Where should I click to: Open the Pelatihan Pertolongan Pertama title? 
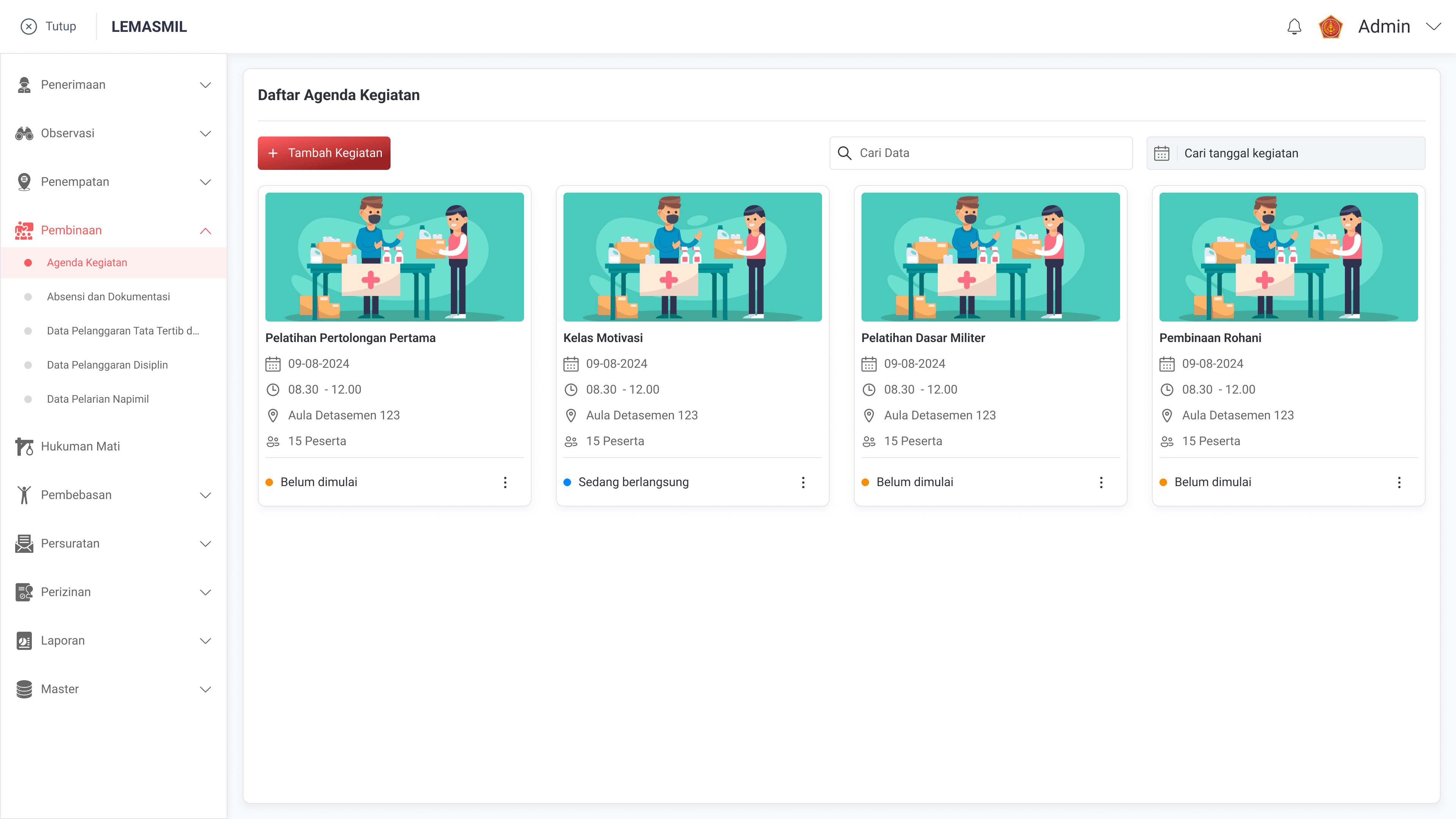pos(350,338)
